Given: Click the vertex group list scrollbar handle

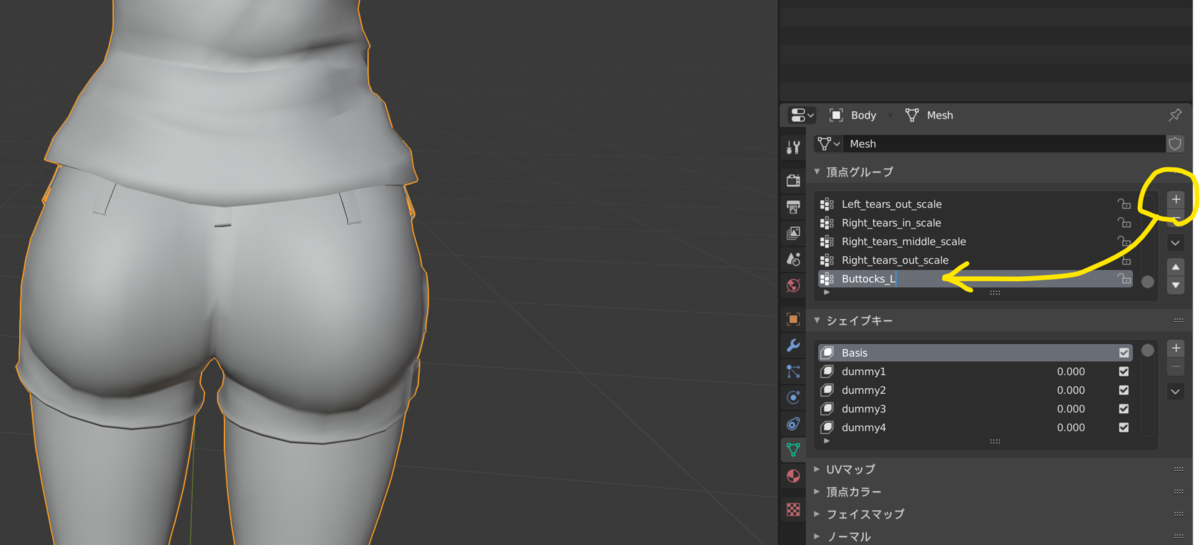Looking at the screenshot, I should [x=1147, y=282].
